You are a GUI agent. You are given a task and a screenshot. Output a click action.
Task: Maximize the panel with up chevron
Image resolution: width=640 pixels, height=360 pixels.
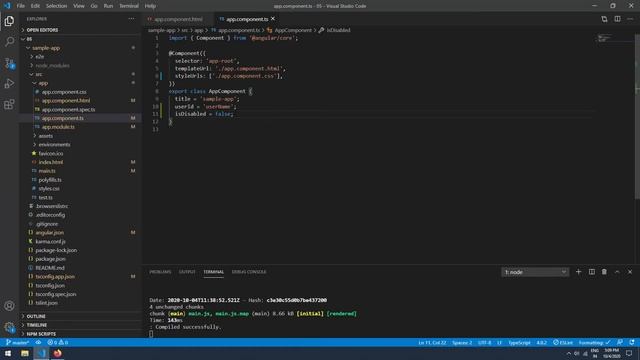[617, 272]
